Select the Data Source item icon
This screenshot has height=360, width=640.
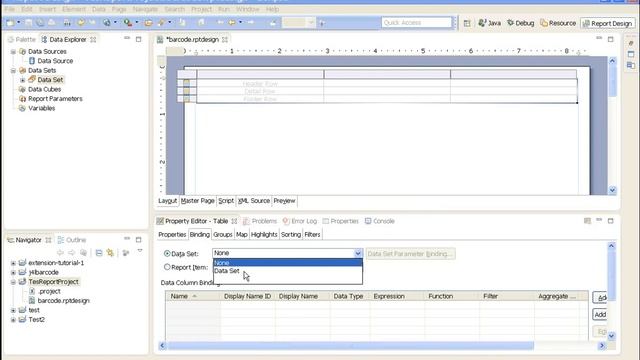point(32,61)
